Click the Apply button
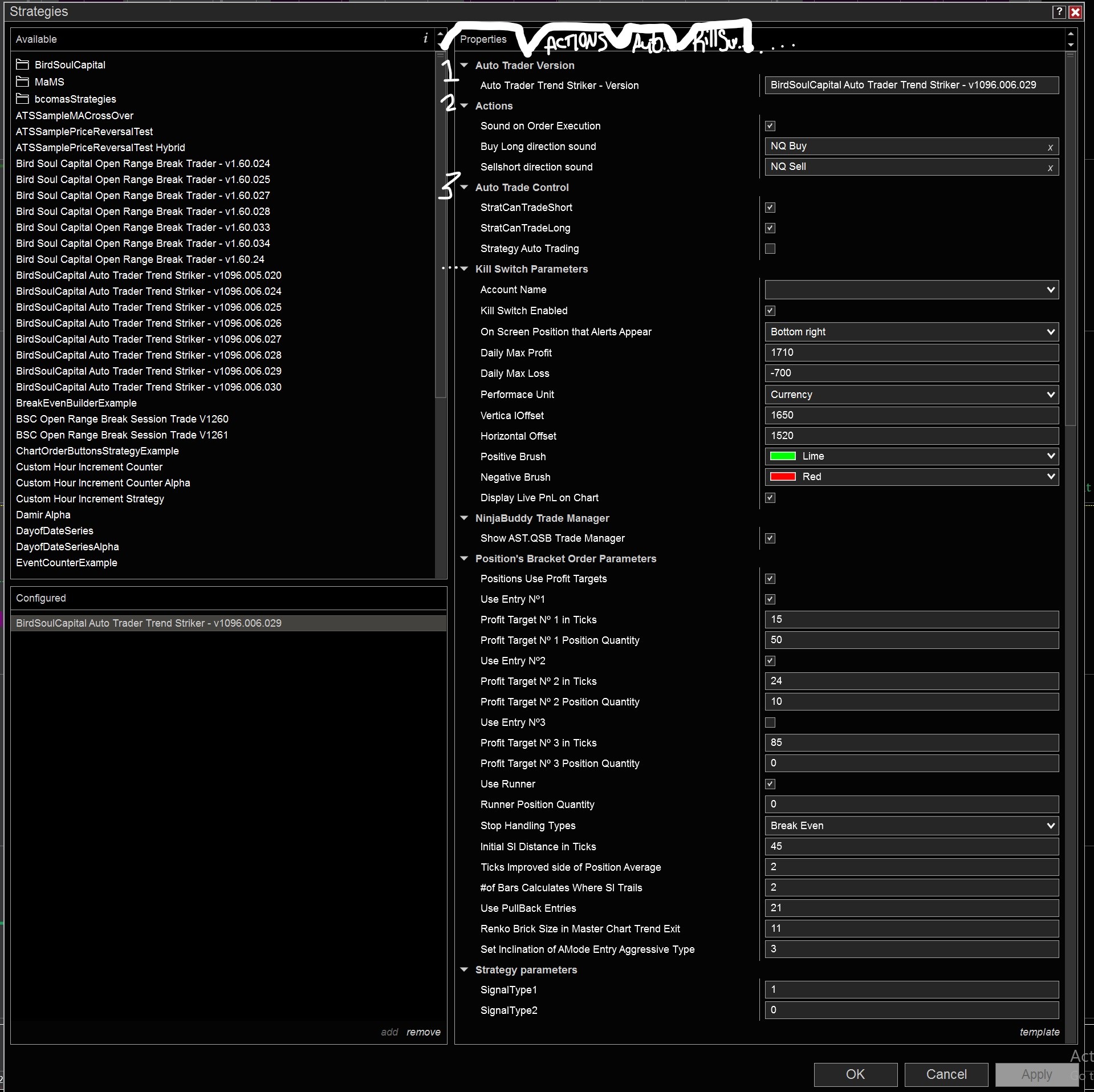Viewport: 1094px width, 1092px height. [1037, 1074]
